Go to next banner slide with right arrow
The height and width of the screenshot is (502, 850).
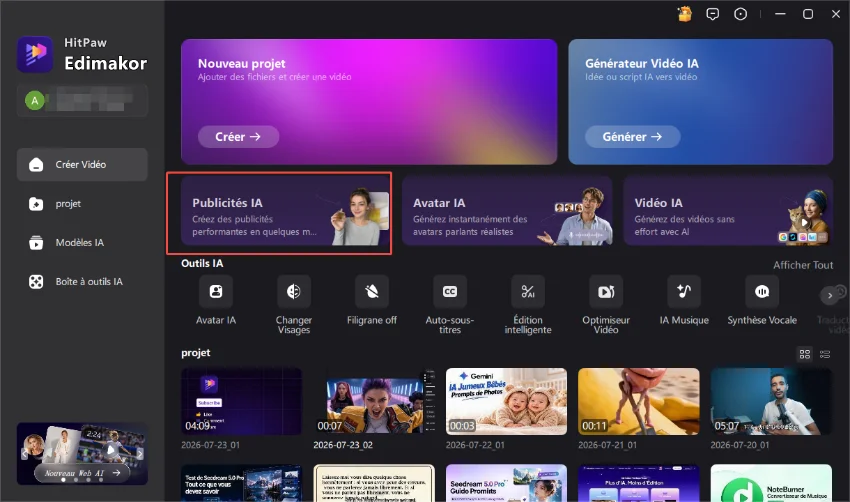tap(140, 454)
